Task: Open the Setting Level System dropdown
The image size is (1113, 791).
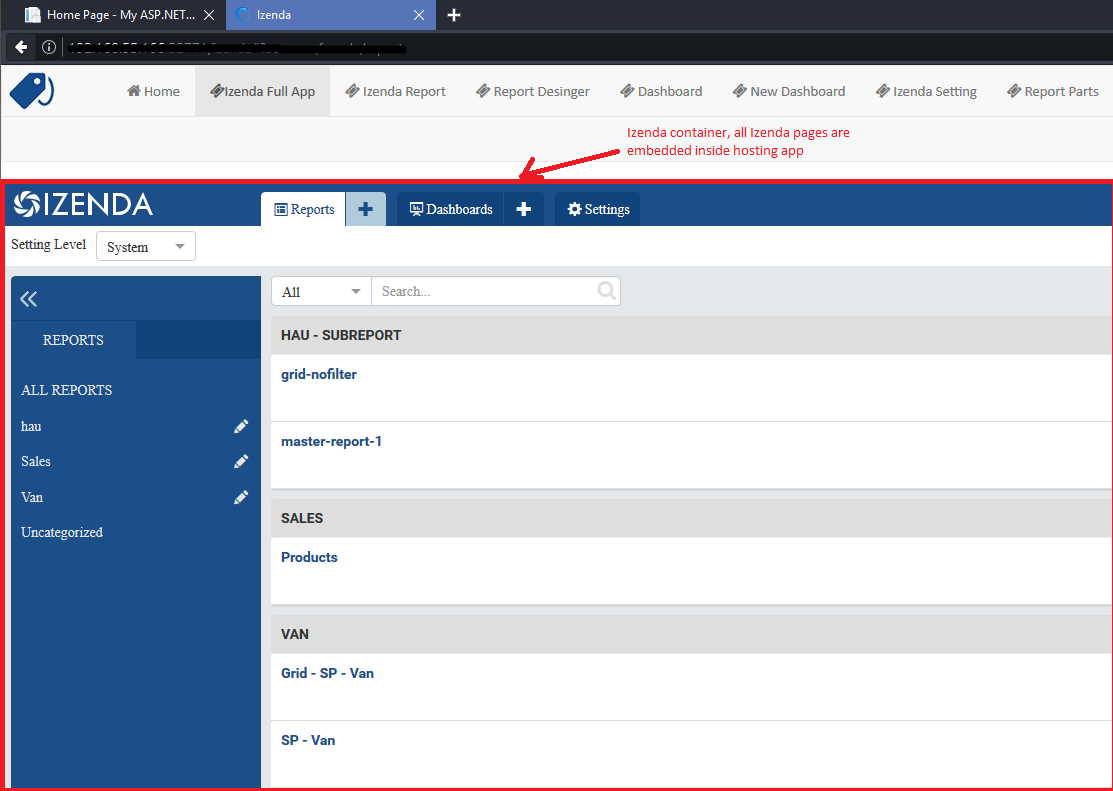Action: pyautogui.click(x=146, y=246)
